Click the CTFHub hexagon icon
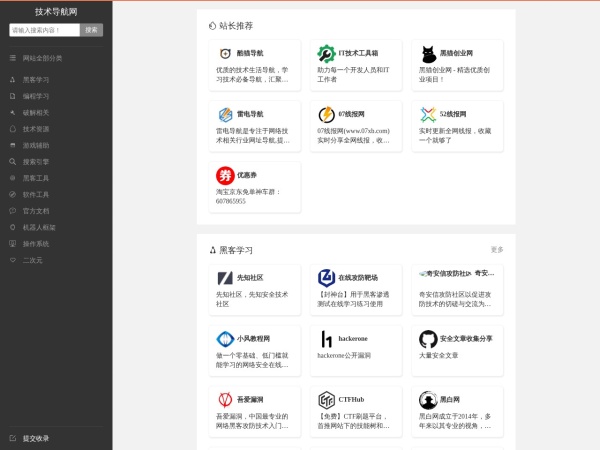 pyautogui.click(x=326, y=399)
